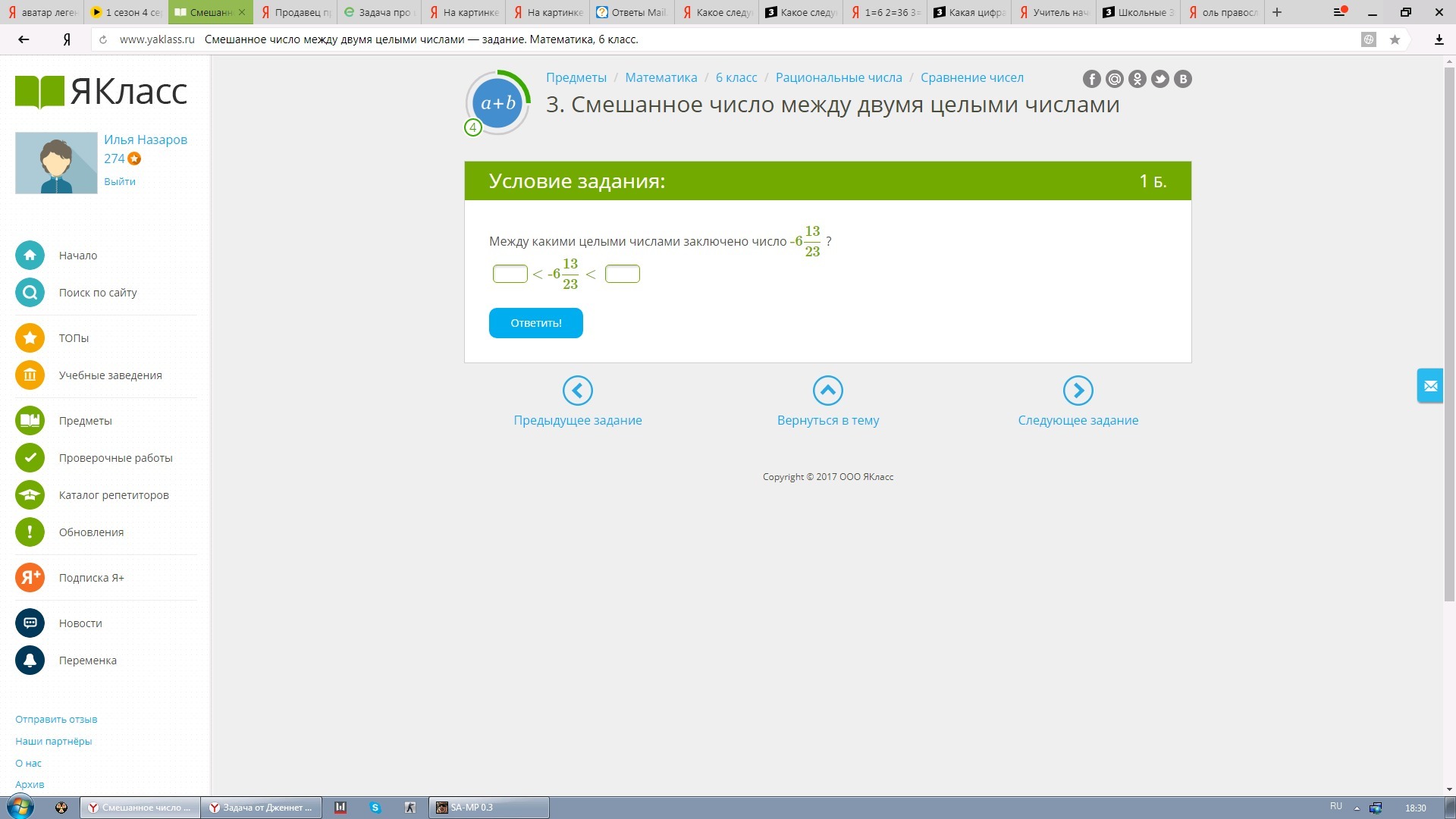Viewport: 1456px width, 819px height.
Task: Share via Twitter icon
Action: tap(1159, 79)
